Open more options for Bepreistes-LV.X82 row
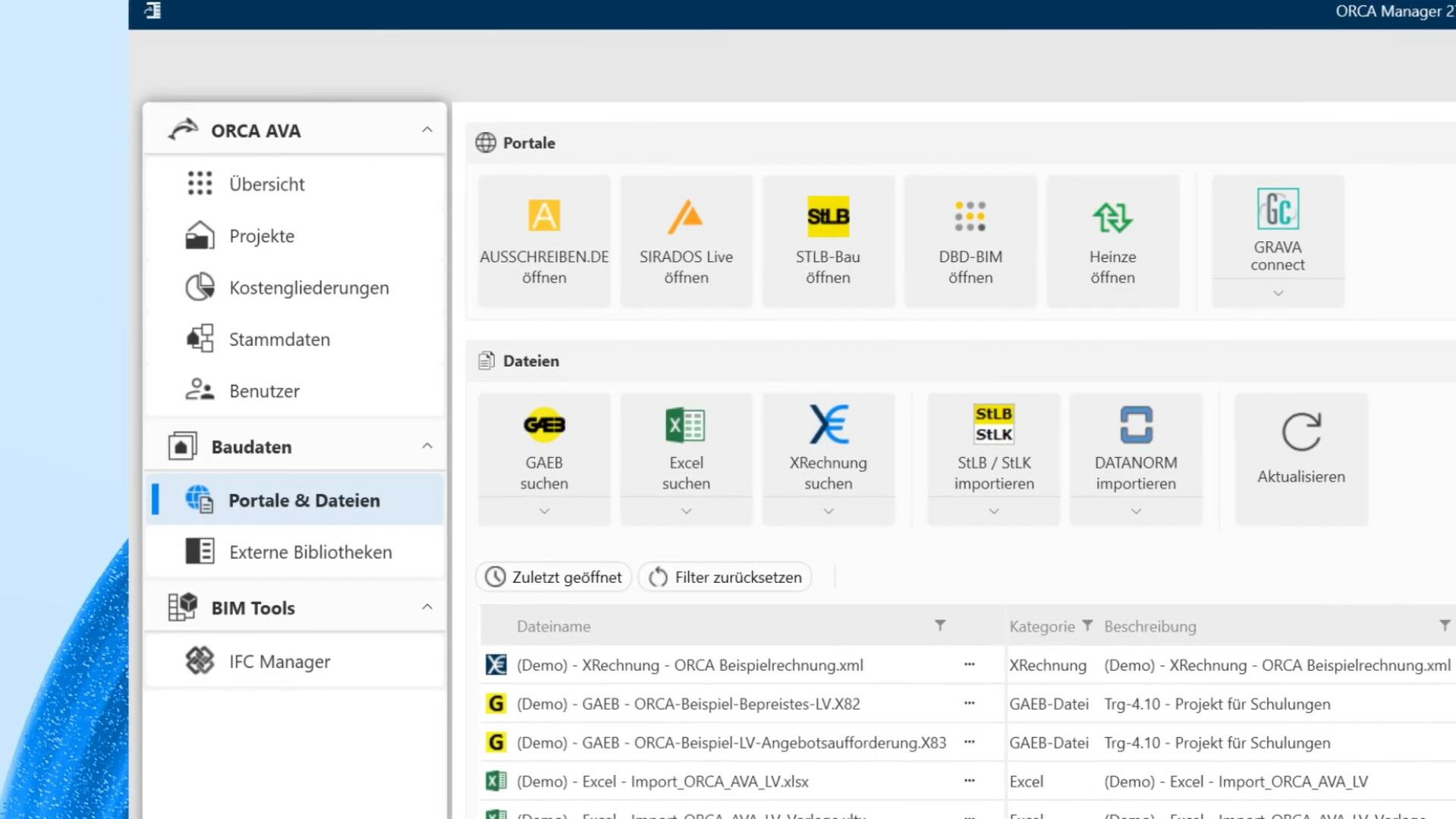Image resolution: width=1456 pixels, height=819 pixels. pyautogui.click(x=969, y=703)
